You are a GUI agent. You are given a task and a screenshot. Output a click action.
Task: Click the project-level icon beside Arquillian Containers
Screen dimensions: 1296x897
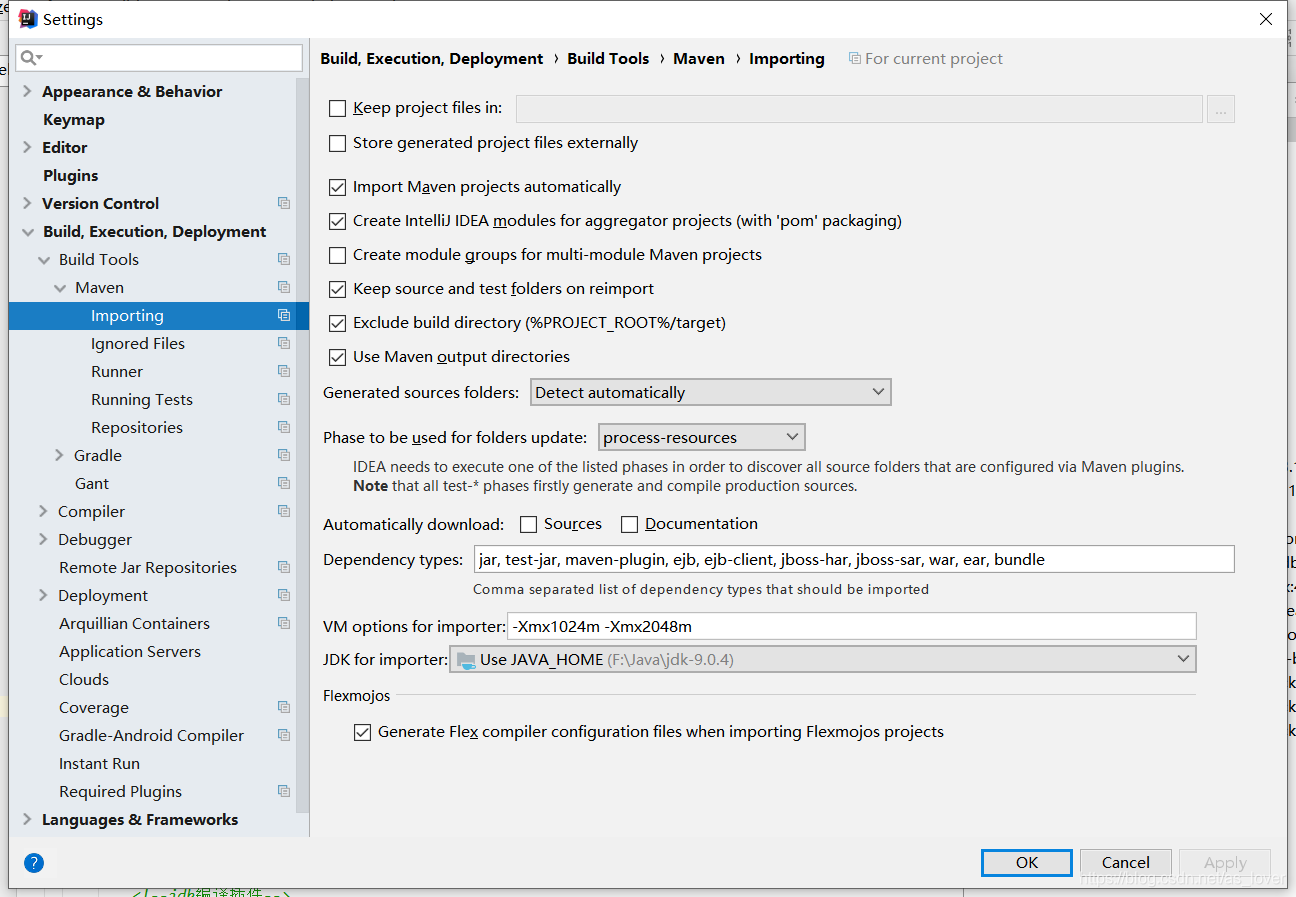tap(284, 623)
